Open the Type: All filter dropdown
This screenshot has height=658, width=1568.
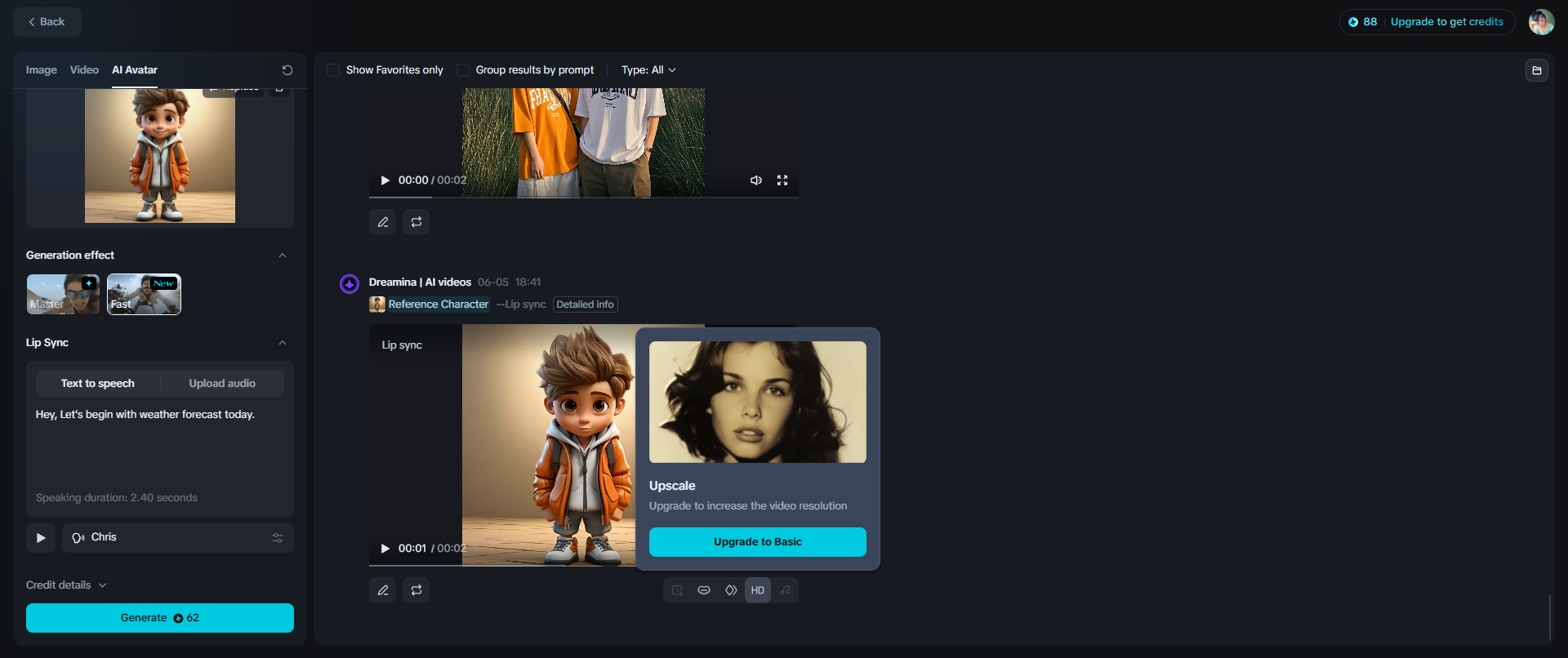click(648, 70)
